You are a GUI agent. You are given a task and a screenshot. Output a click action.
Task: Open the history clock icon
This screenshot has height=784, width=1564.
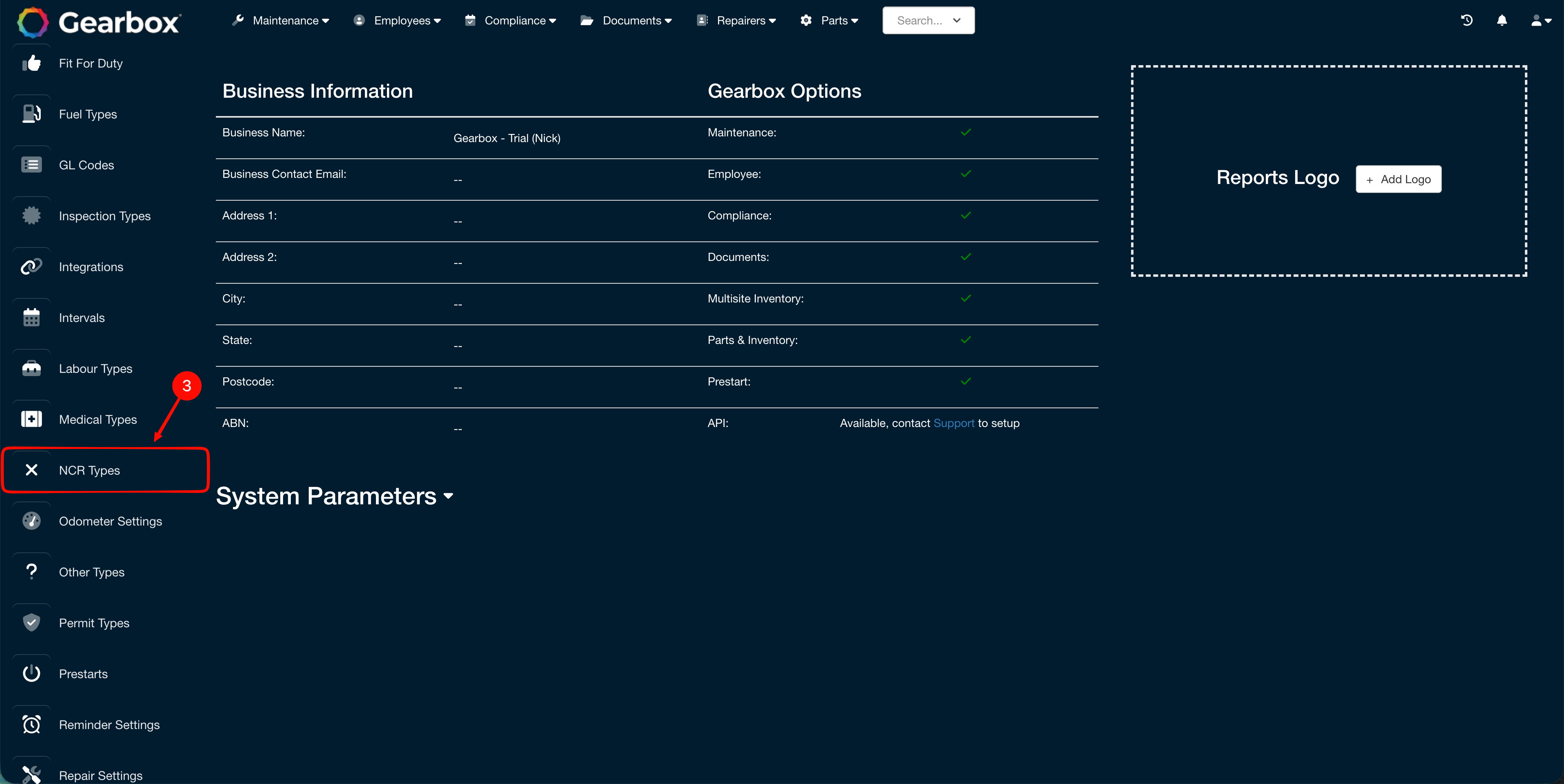(x=1467, y=21)
